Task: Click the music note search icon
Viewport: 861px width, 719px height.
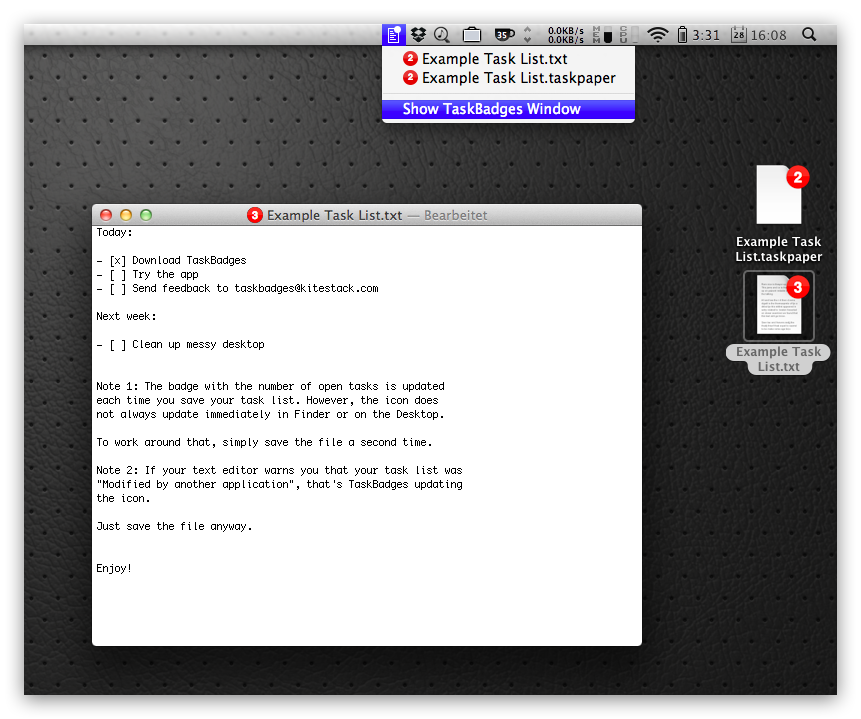Action: point(441,35)
